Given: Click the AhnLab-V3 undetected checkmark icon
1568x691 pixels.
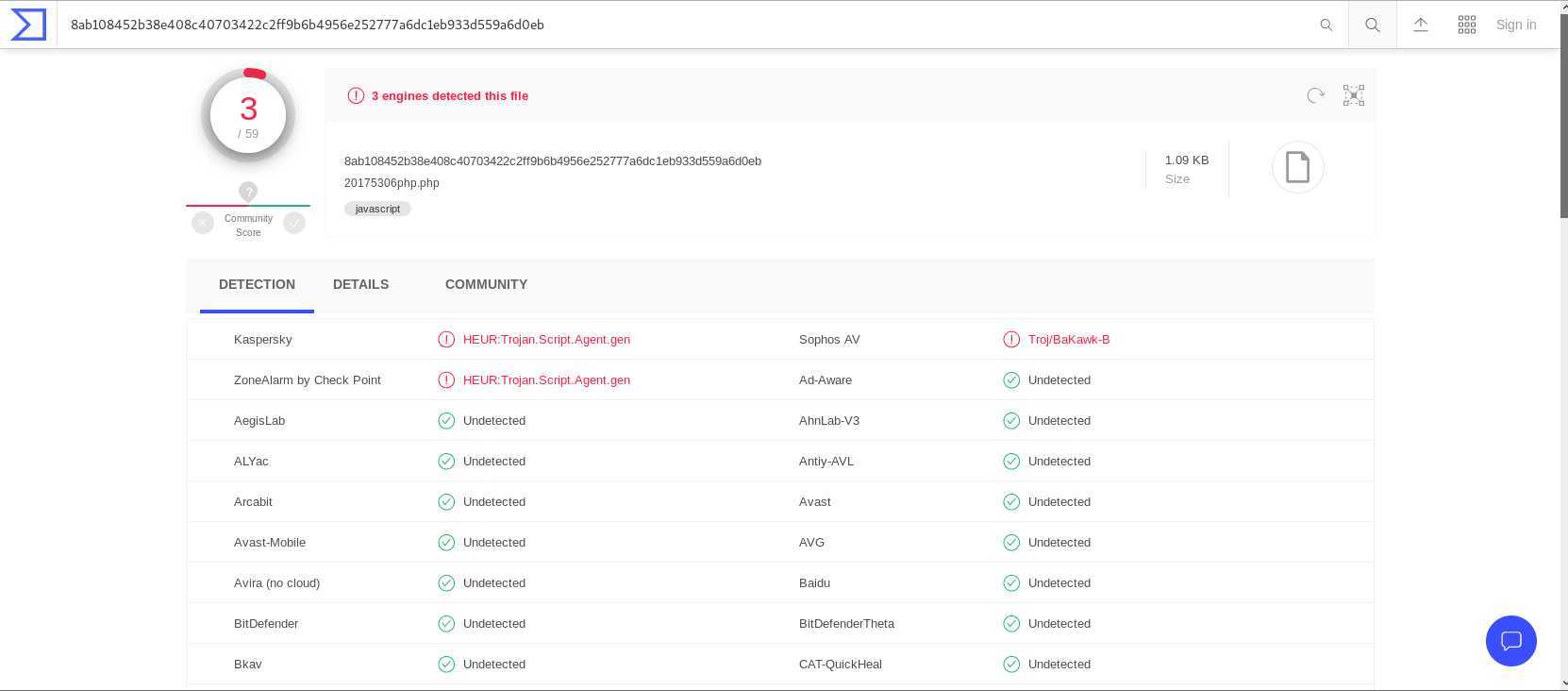Looking at the screenshot, I should (1011, 420).
